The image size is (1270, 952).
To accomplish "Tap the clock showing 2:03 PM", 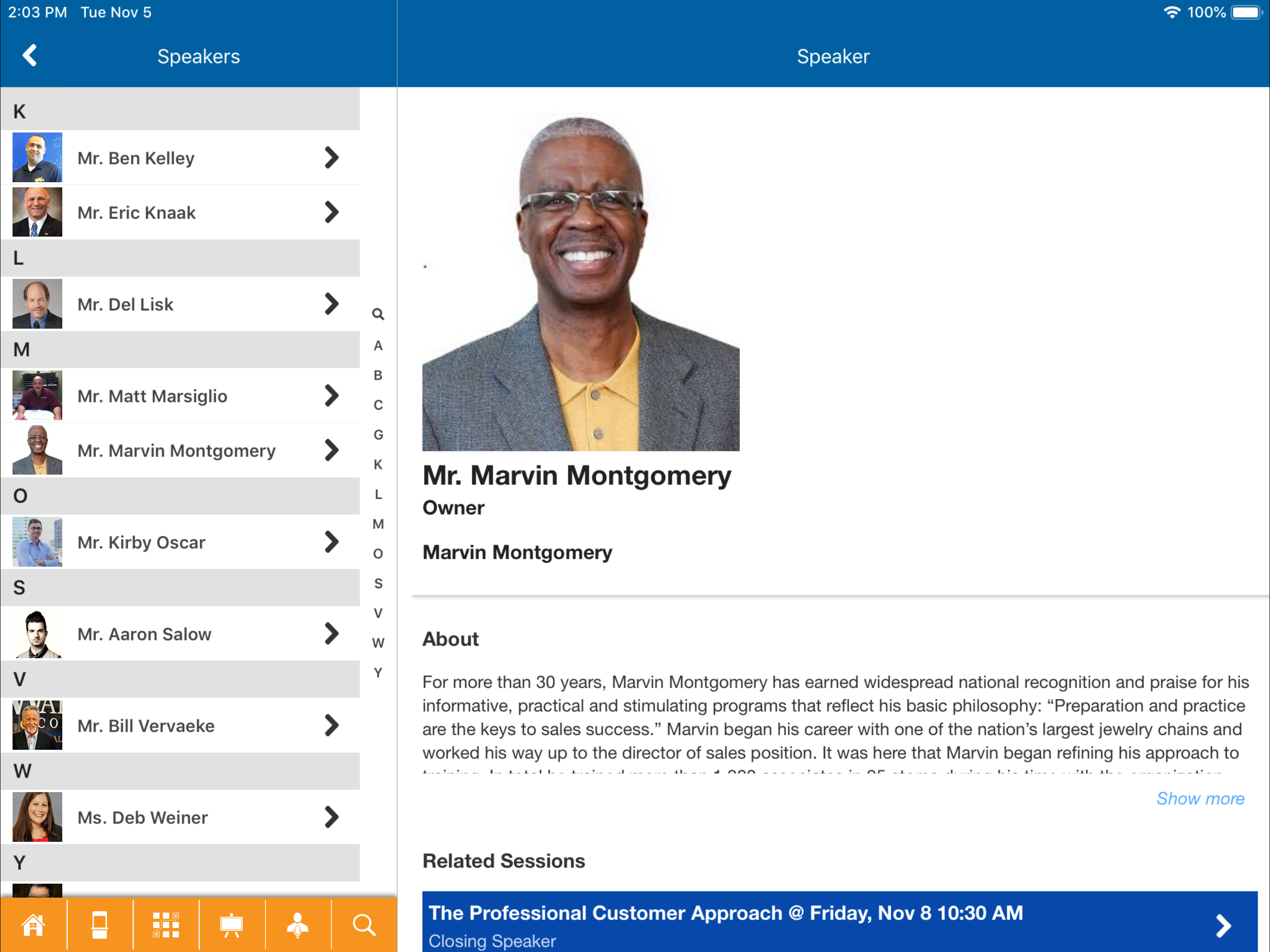I will (37, 12).
